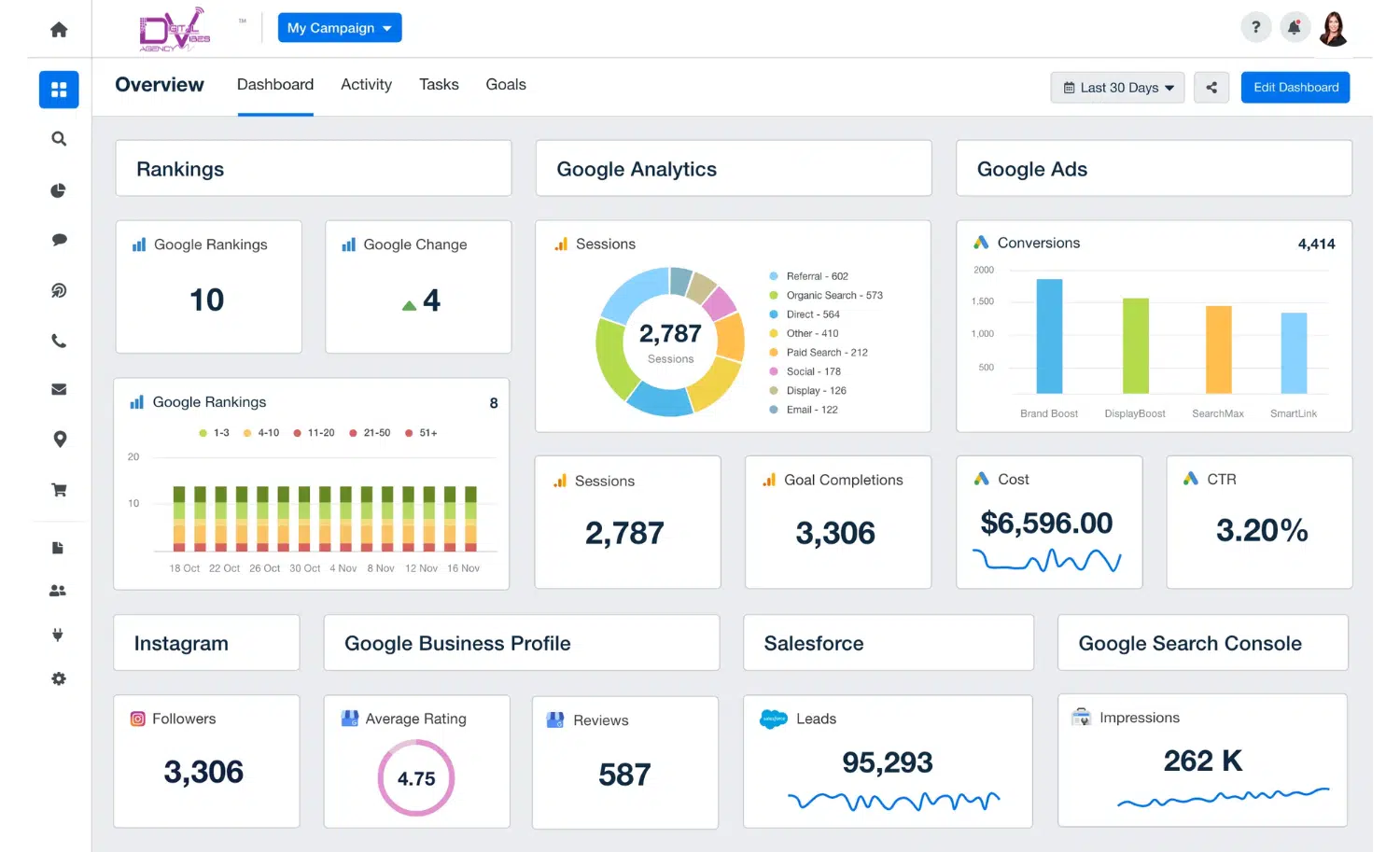
Task: Toggle the 4-10 legend series in Rankings chart
Action: pyautogui.click(x=261, y=433)
